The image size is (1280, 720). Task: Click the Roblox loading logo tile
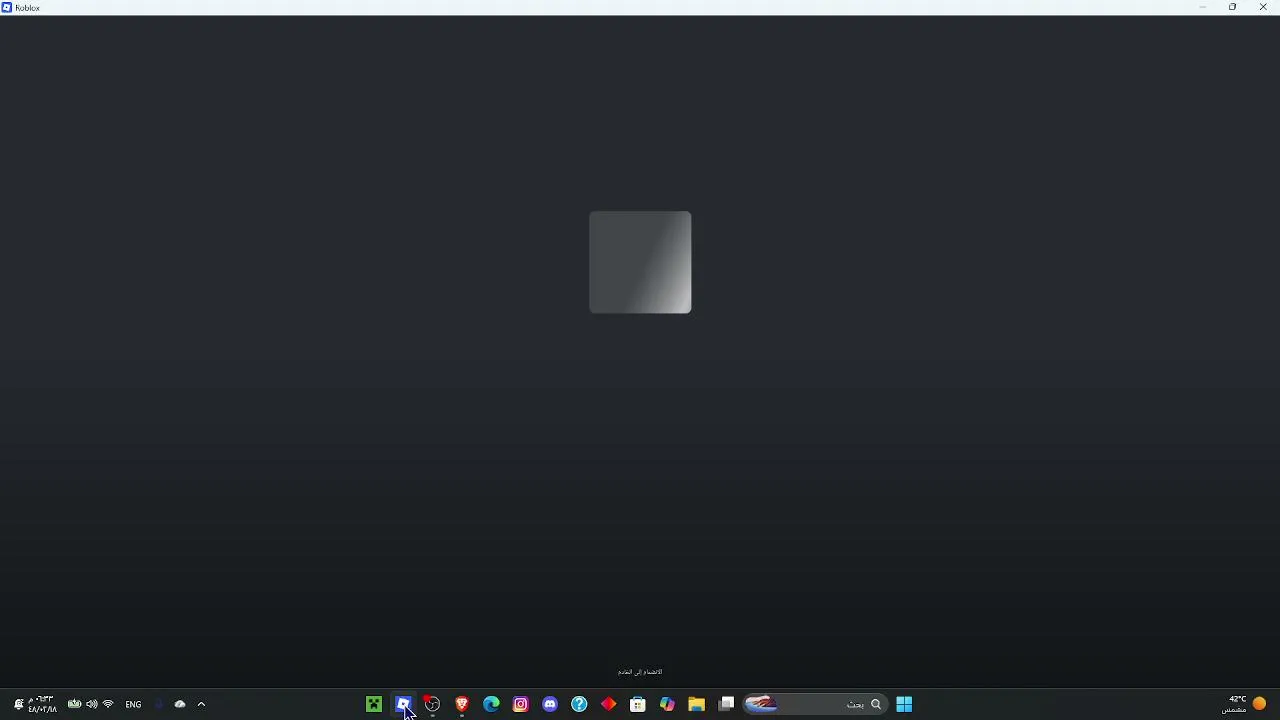coord(640,262)
